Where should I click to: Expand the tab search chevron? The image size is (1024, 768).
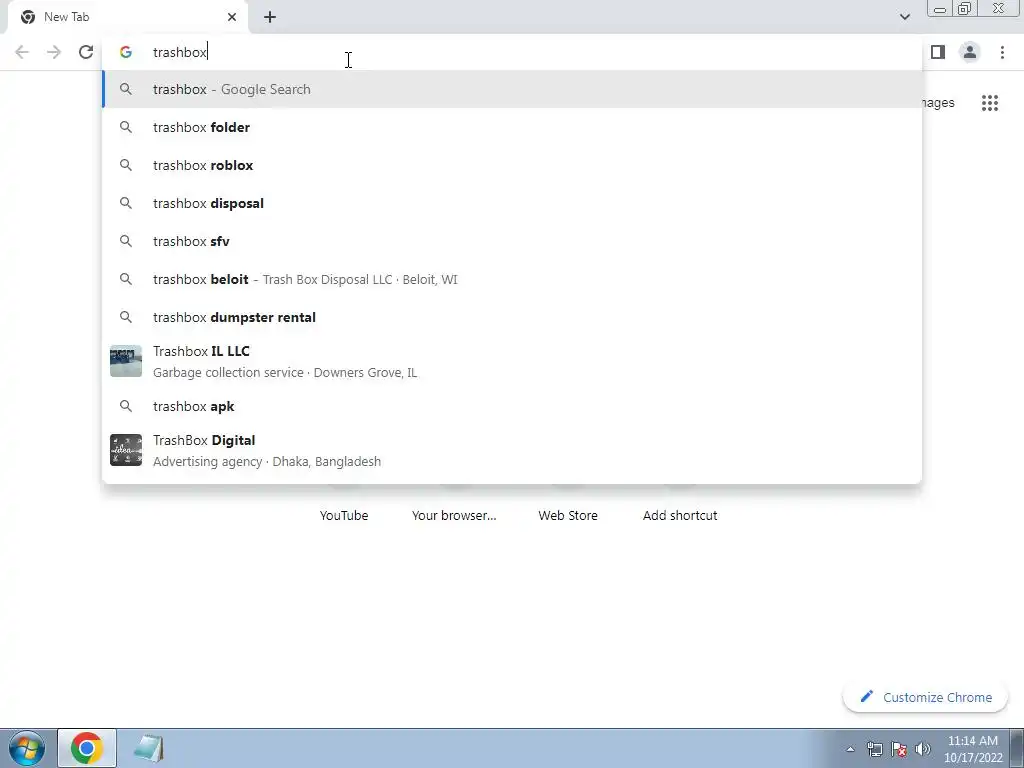pos(904,17)
